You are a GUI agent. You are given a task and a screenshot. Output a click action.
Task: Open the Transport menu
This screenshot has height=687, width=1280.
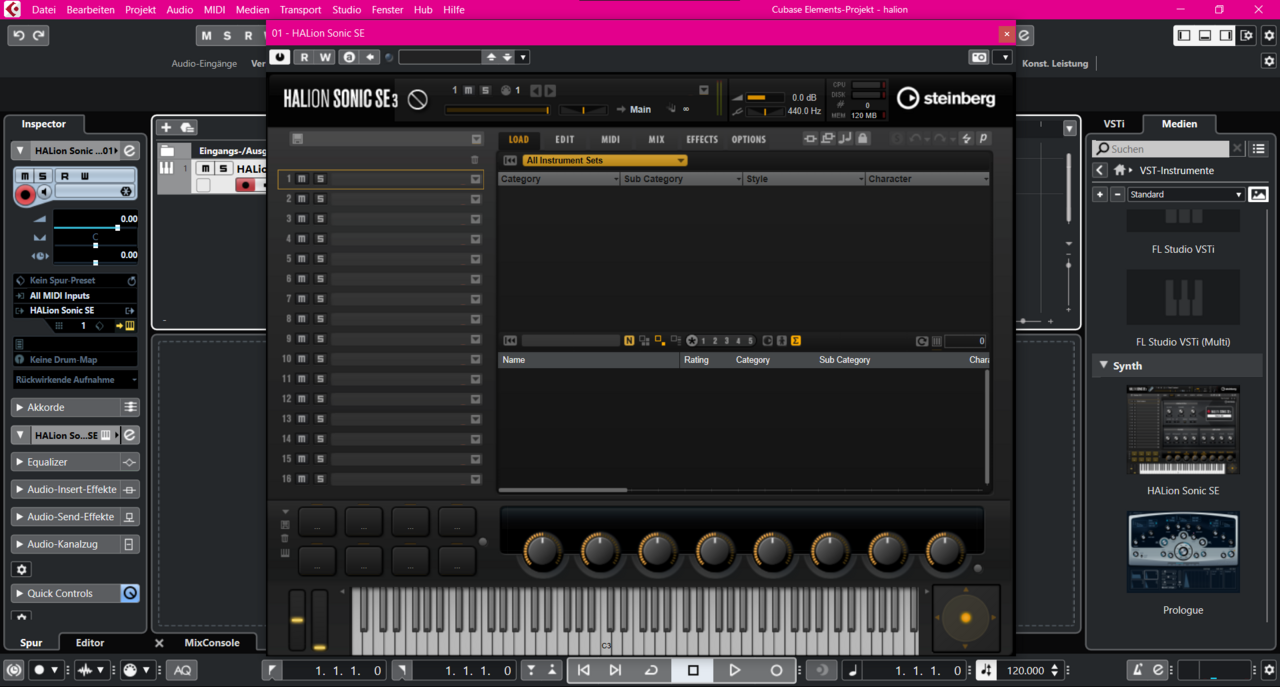pos(300,9)
